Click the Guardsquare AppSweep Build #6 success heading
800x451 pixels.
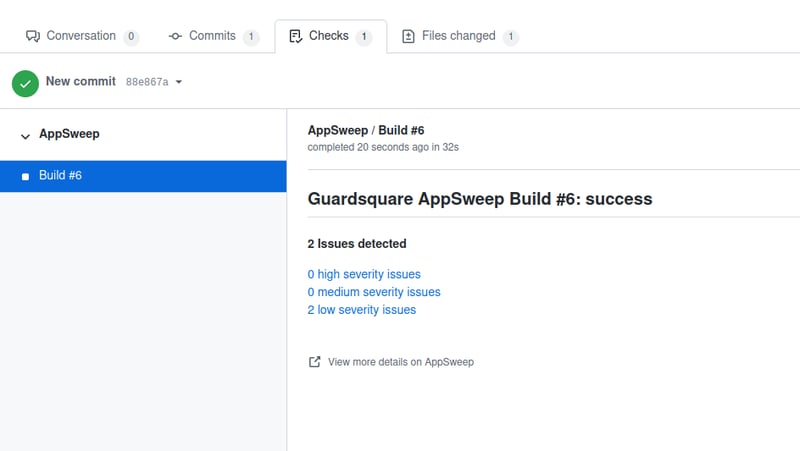pos(480,198)
